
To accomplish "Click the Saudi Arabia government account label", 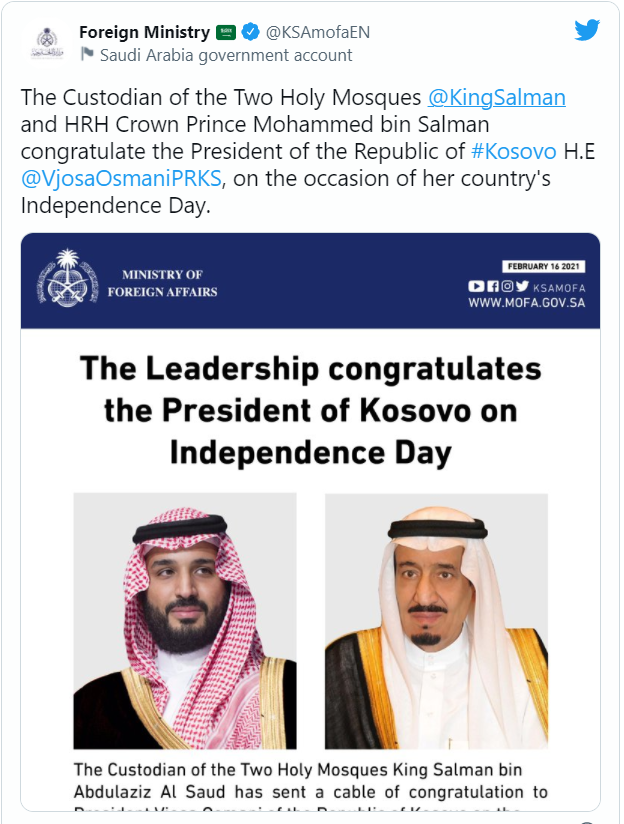I will tap(226, 55).
